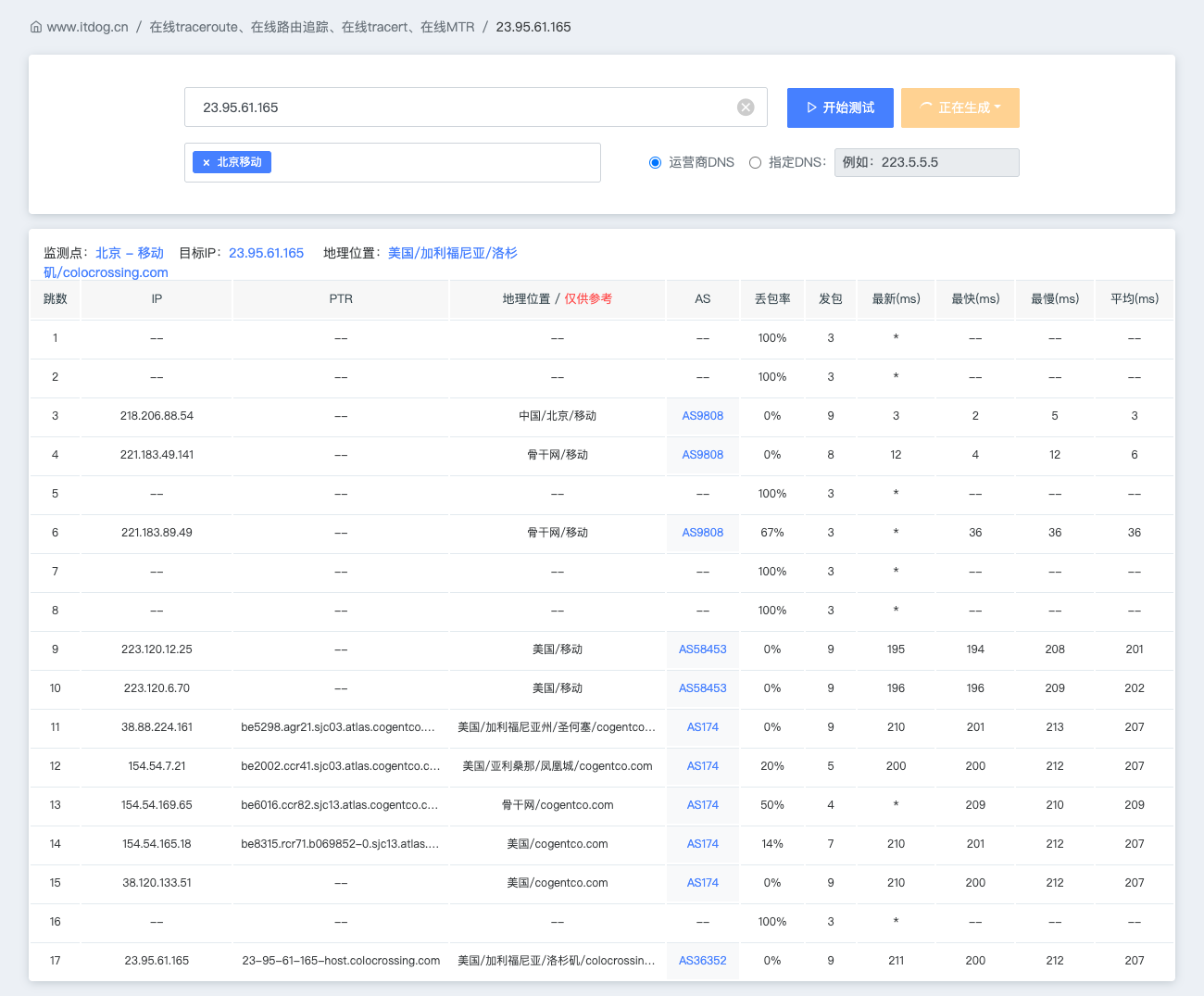The image size is (1204, 996).
Task: Click the target IP input box
Action: [476, 107]
